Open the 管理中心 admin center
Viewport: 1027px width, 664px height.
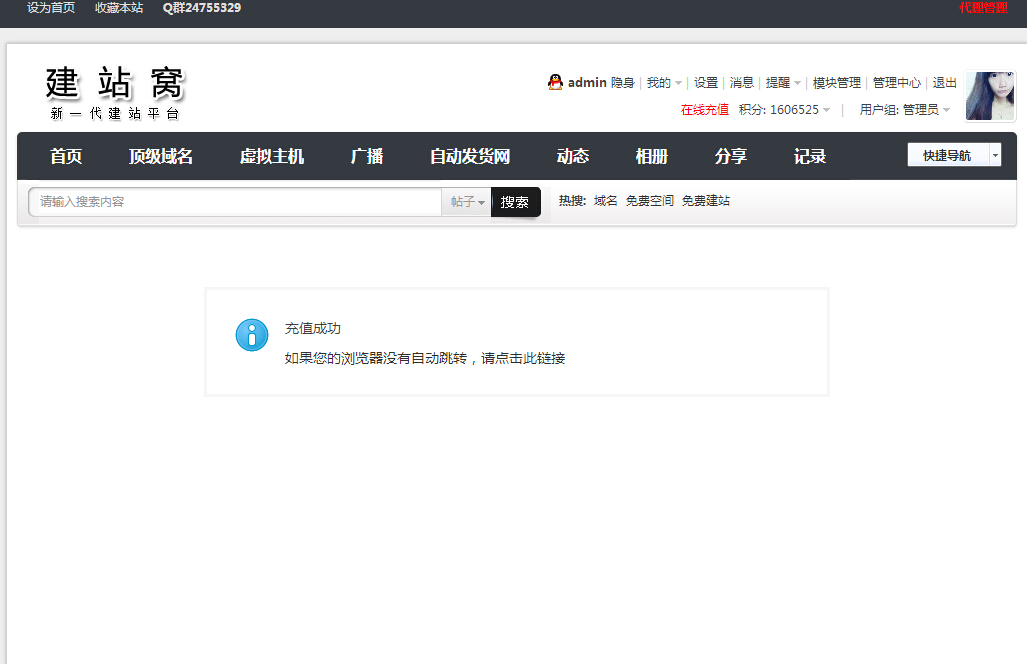click(x=896, y=83)
